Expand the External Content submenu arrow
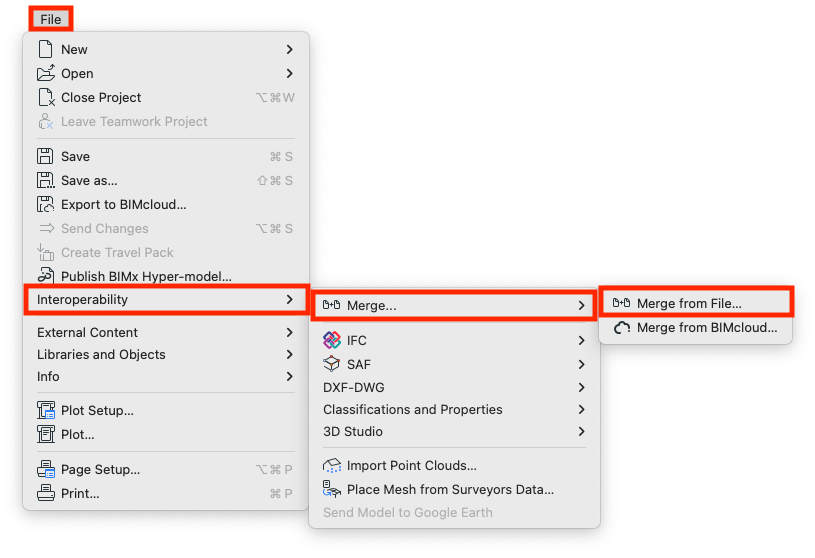Image resolution: width=815 pixels, height=558 pixels. coord(289,332)
